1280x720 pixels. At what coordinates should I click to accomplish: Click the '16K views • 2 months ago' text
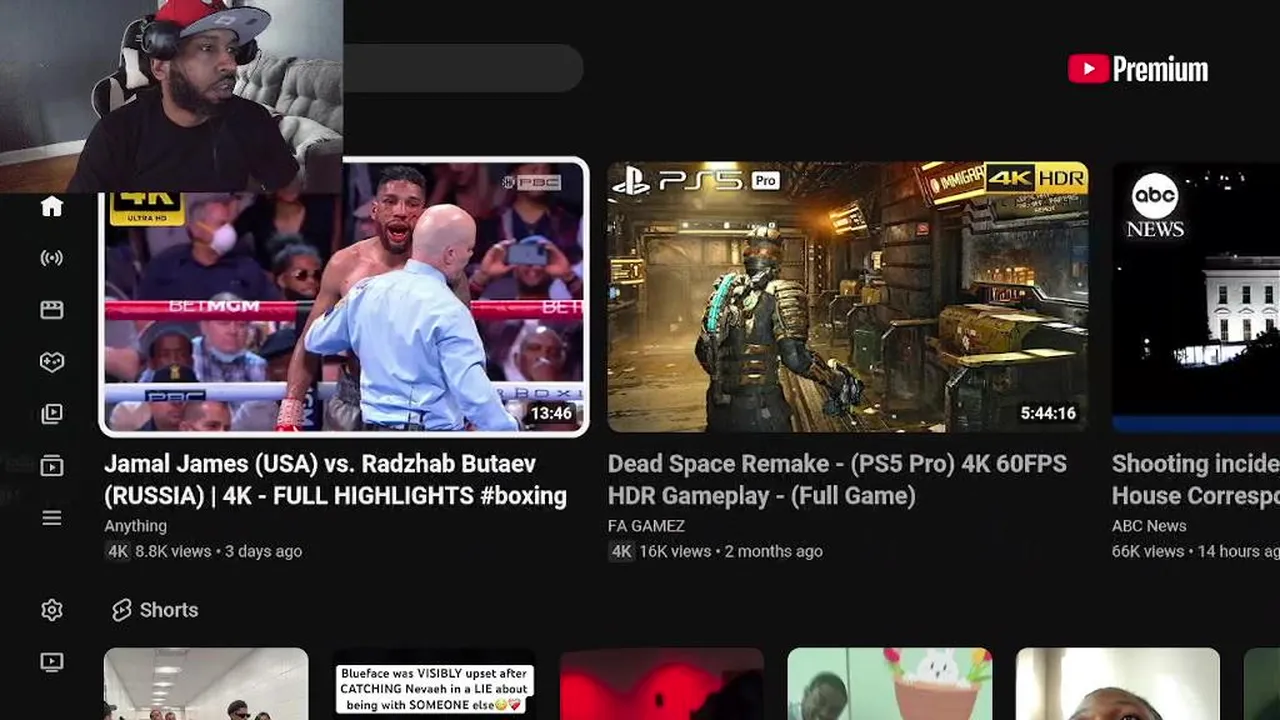731,551
